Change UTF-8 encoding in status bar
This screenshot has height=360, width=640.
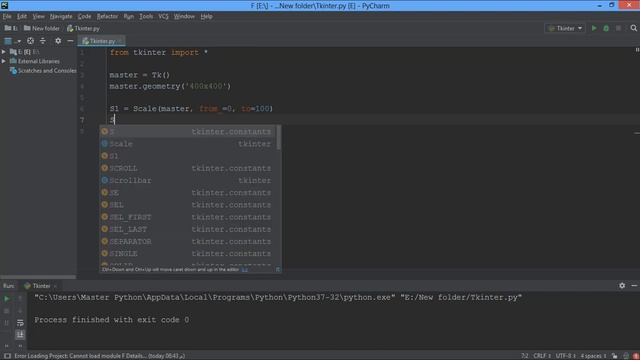(566, 356)
